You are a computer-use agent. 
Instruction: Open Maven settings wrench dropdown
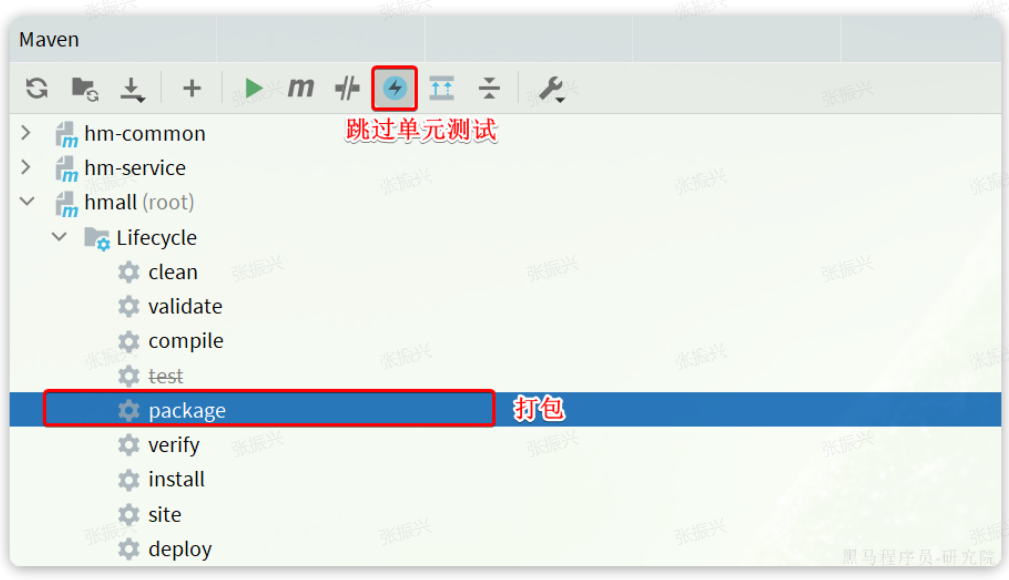click(x=552, y=89)
